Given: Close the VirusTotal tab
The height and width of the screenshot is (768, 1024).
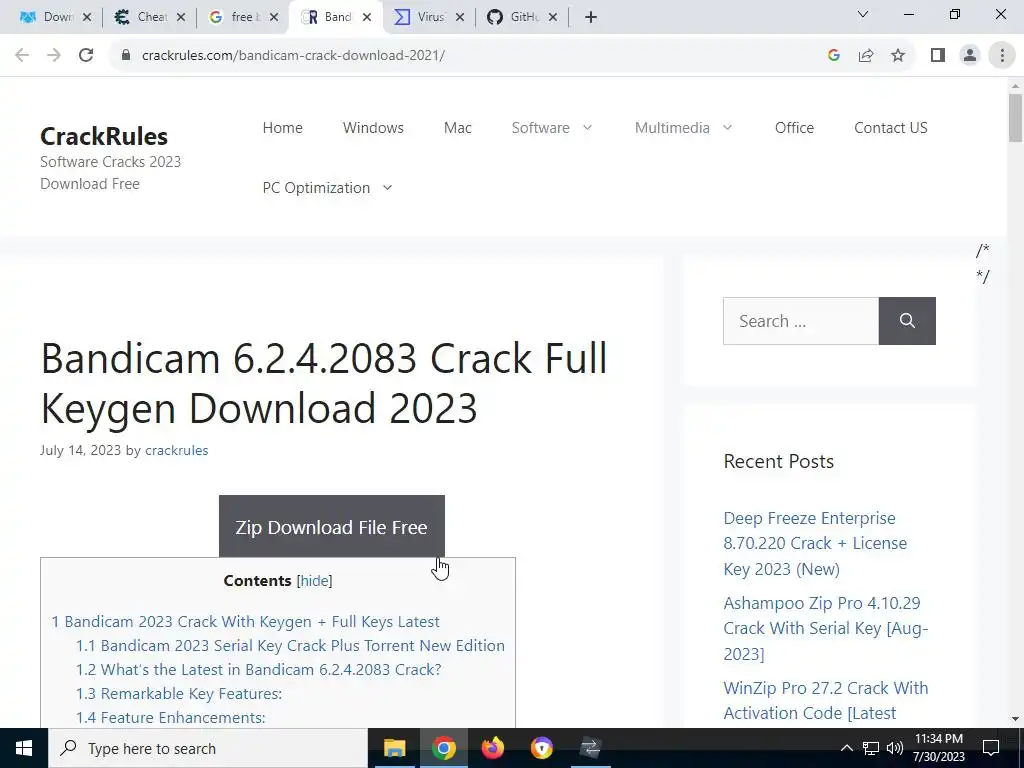Looking at the screenshot, I should (460, 17).
